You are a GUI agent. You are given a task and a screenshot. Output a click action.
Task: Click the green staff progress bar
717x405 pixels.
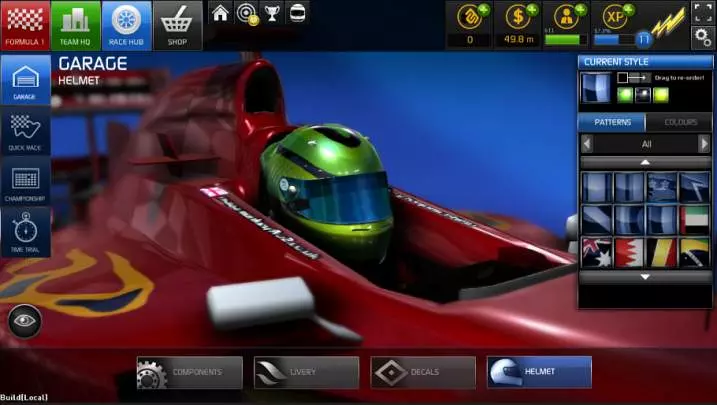(566, 40)
